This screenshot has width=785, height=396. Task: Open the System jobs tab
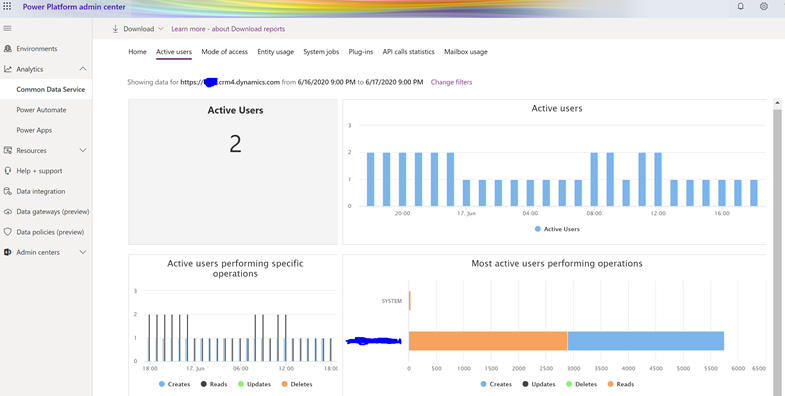pos(321,52)
